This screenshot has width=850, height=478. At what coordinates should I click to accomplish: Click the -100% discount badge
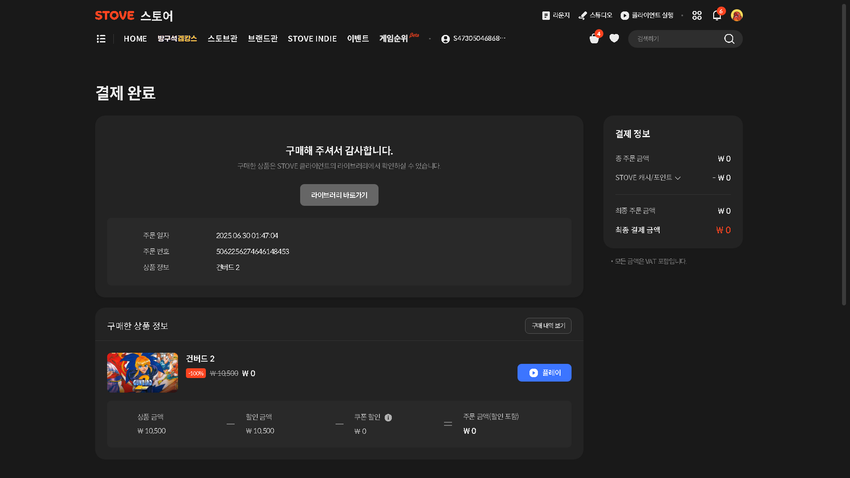coord(196,373)
